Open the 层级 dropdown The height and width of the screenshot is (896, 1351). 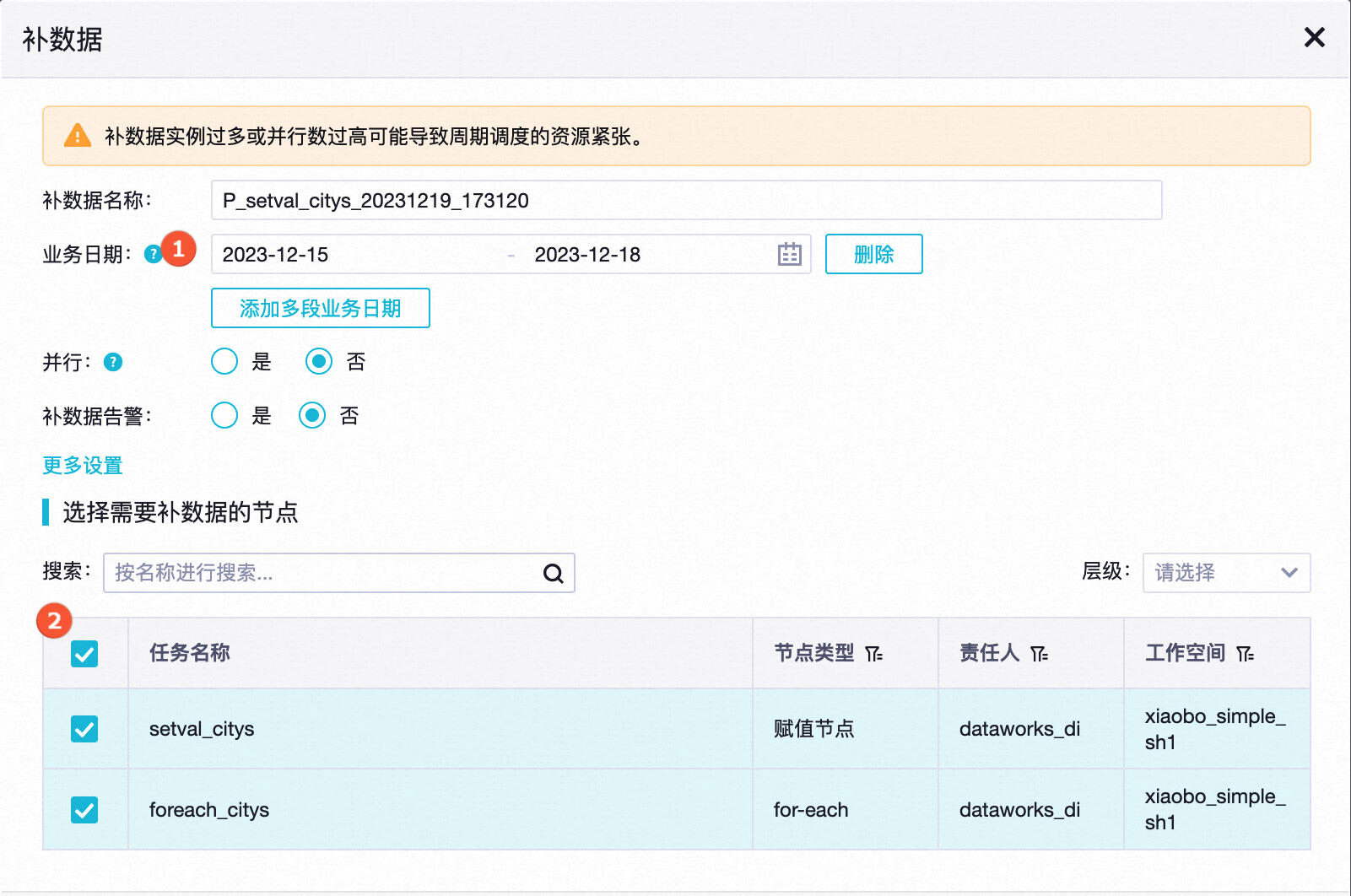[x=1226, y=573]
